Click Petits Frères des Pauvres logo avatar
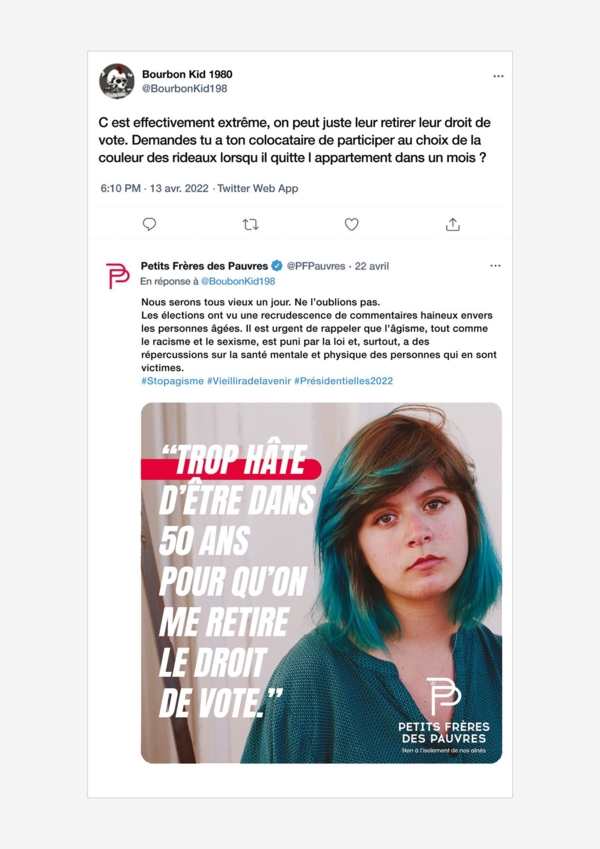Image resolution: width=600 pixels, height=849 pixels. click(x=117, y=275)
